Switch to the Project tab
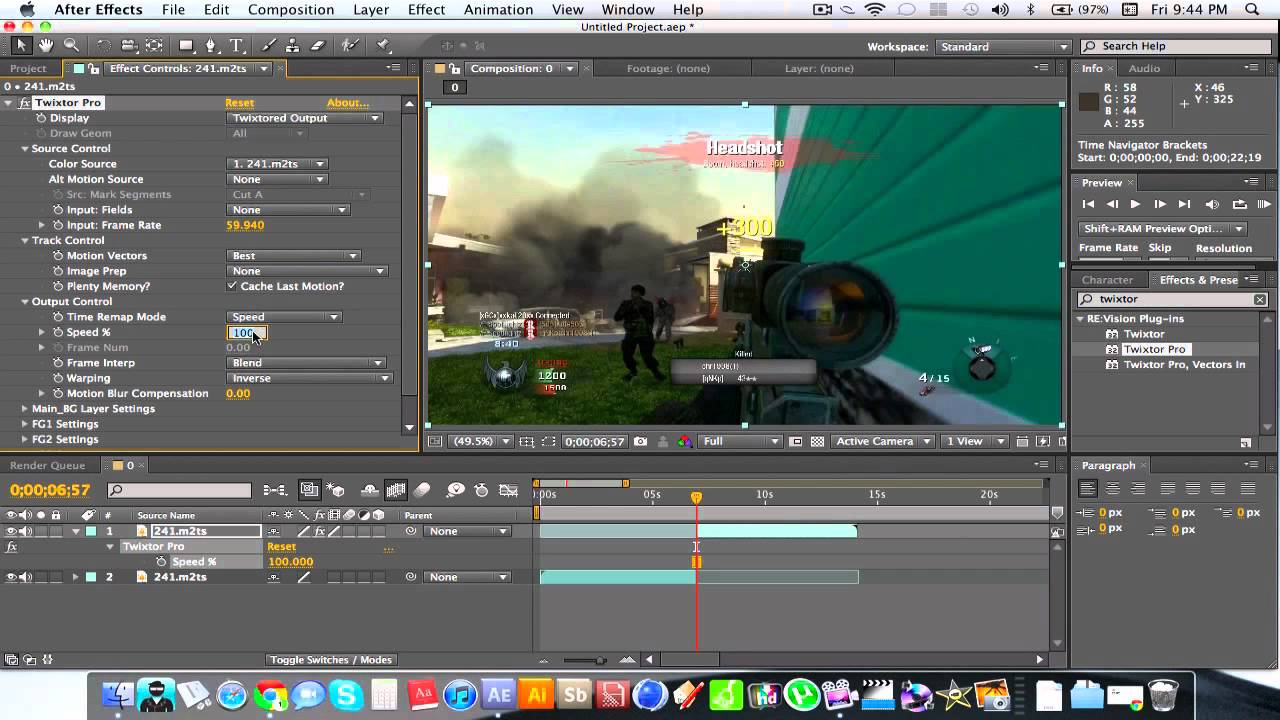Image resolution: width=1280 pixels, height=720 pixels. click(28, 68)
